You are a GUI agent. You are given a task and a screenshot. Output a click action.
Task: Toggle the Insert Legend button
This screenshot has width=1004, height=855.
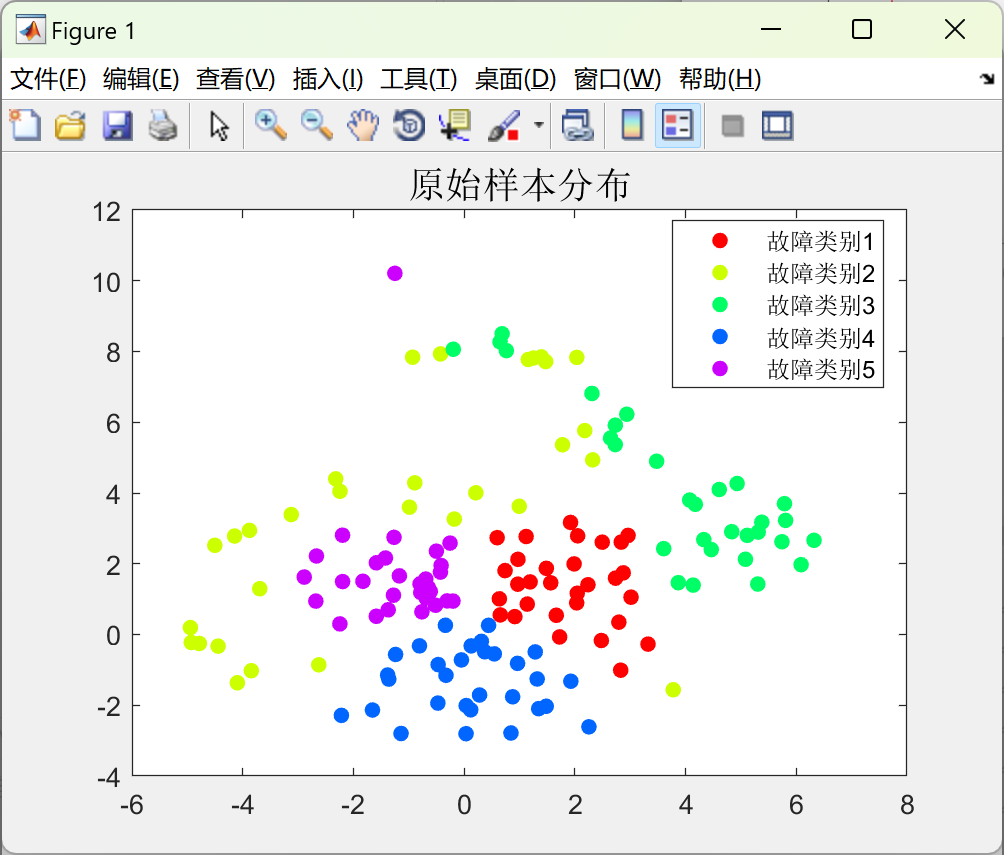pos(677,125)
